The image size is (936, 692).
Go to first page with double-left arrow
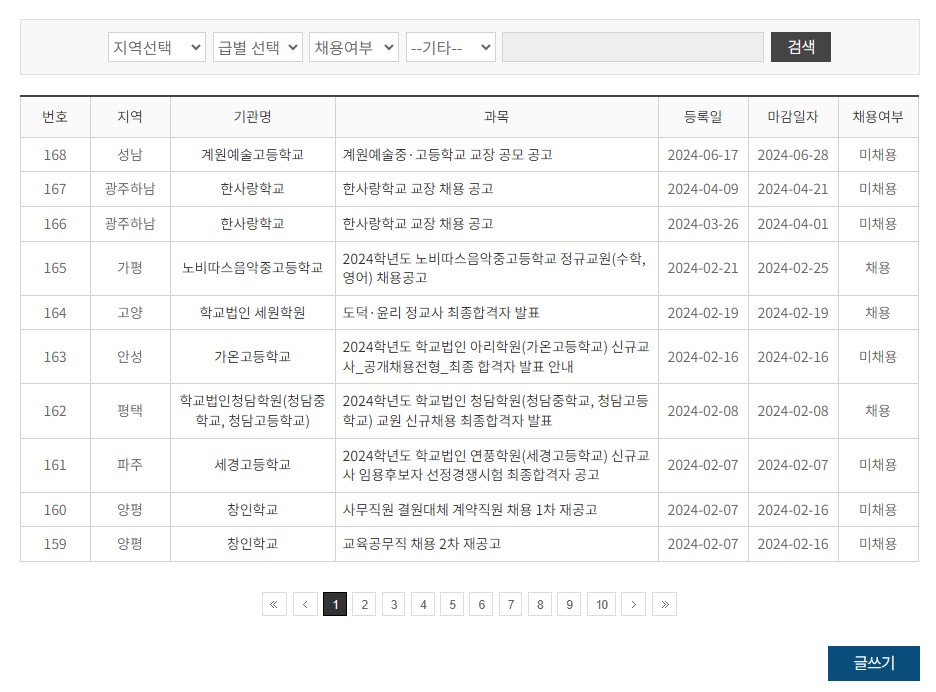tap(274, 604)
